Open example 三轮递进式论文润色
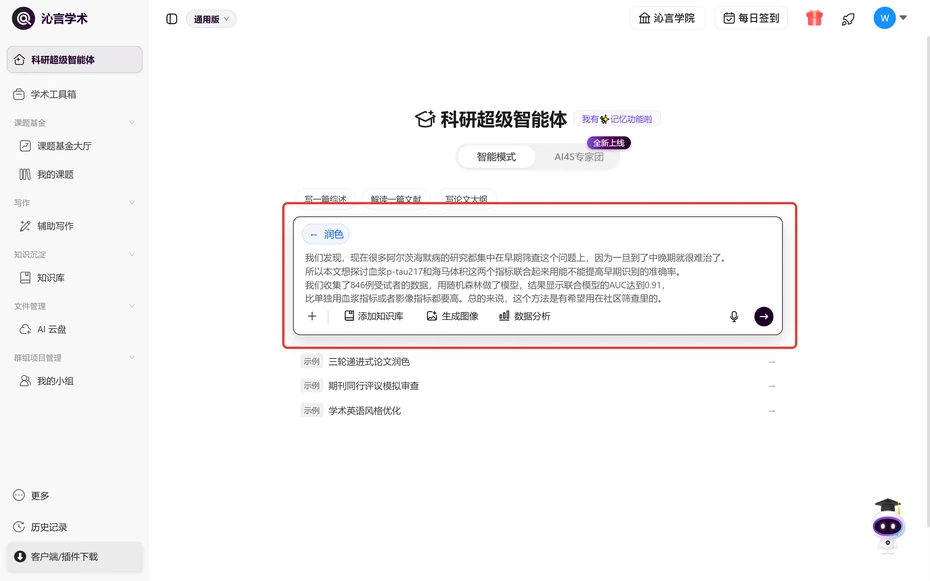 tap(369, 362)
